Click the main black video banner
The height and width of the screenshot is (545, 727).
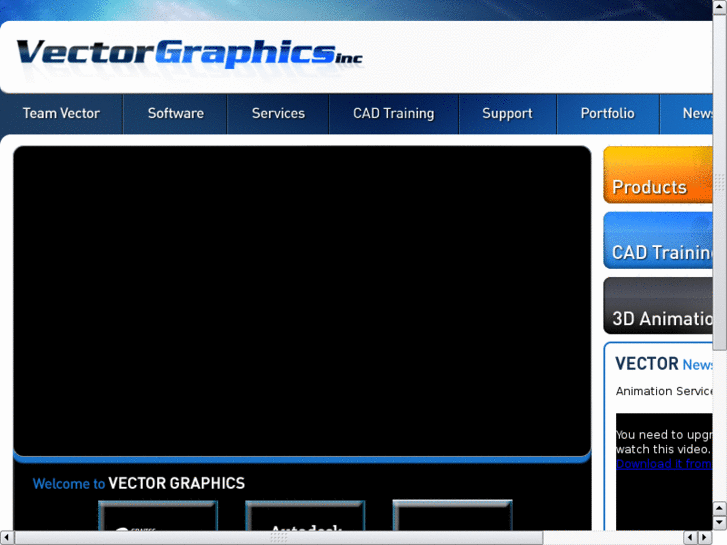(x=302, y=301)
